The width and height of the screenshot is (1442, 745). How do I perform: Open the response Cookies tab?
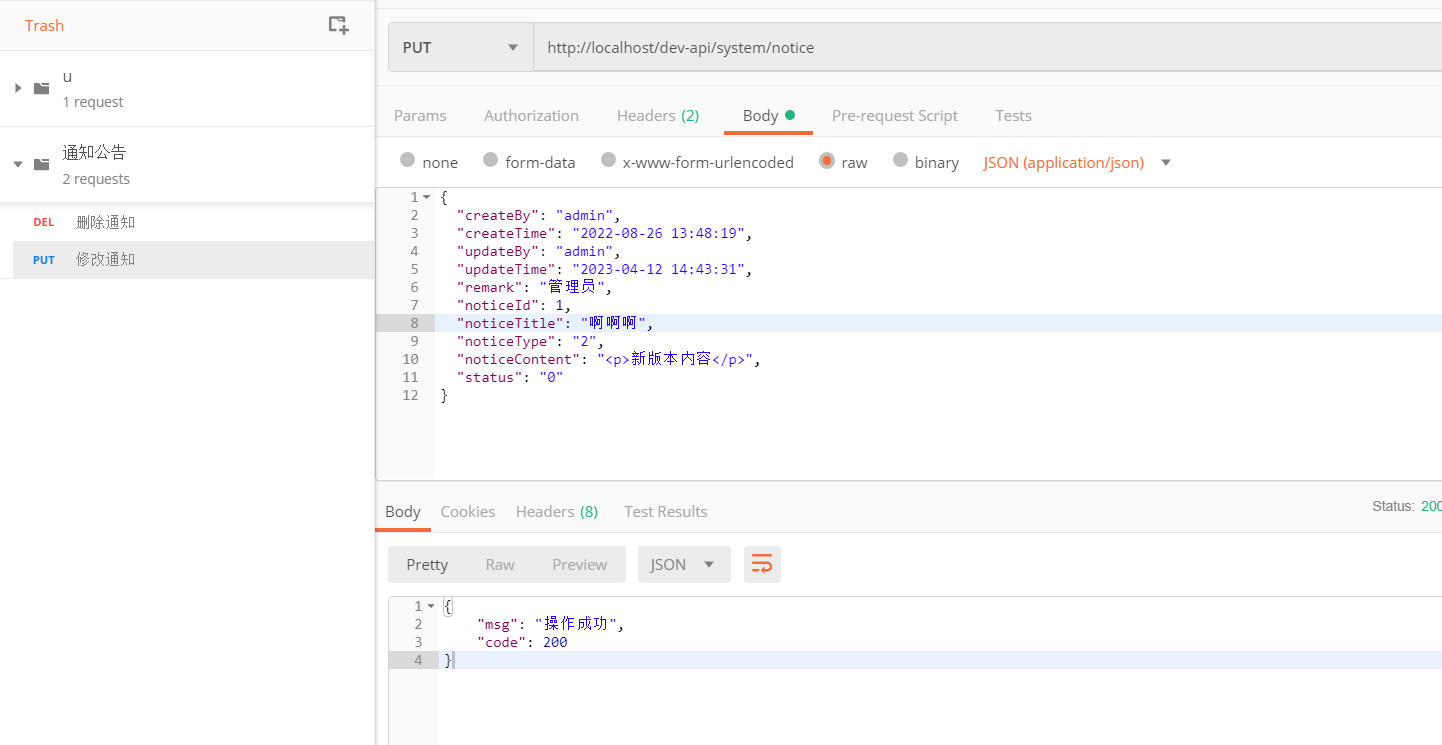pos(467,511)
